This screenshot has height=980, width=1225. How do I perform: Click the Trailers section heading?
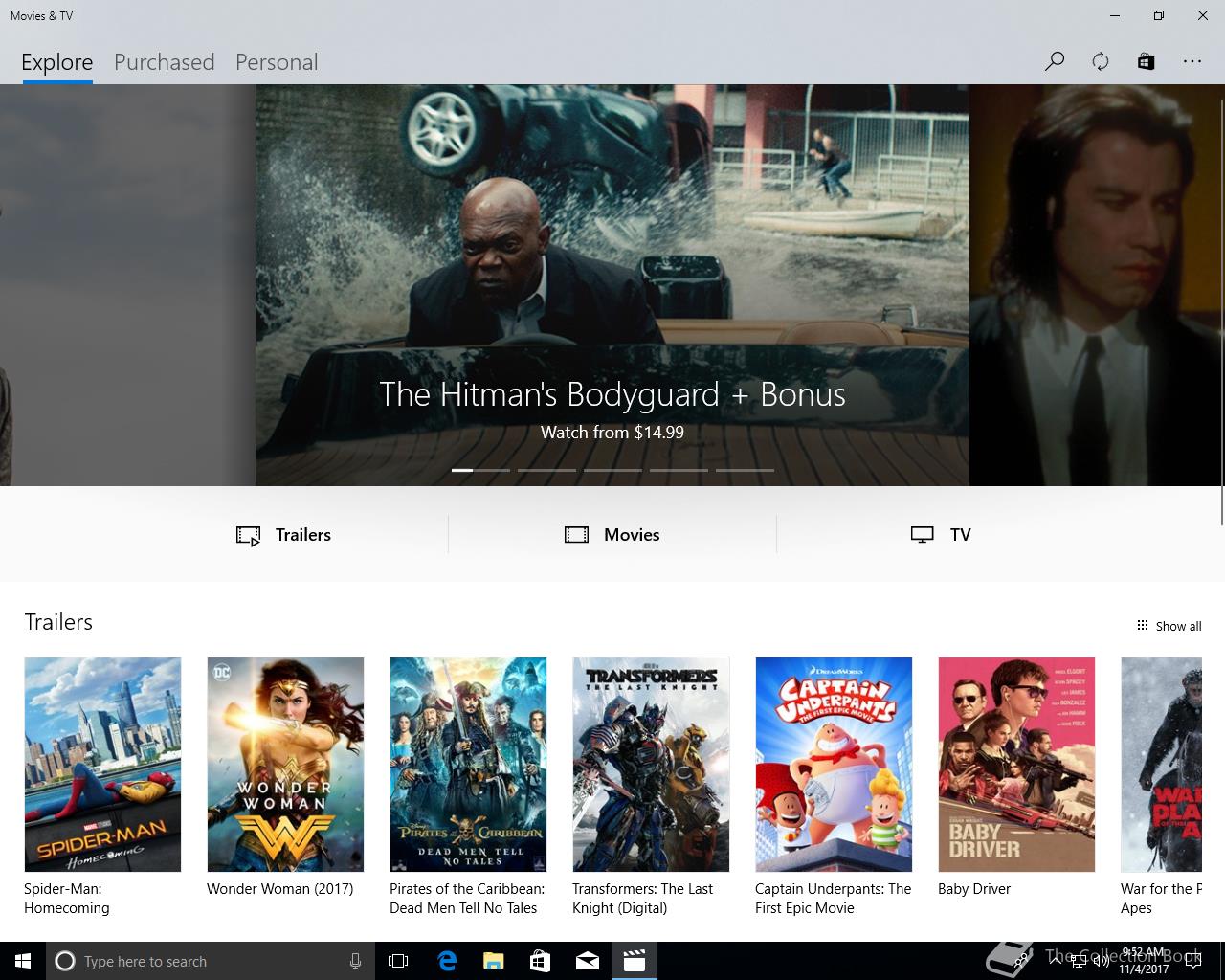pyautogui.click(x=58, y=622)
